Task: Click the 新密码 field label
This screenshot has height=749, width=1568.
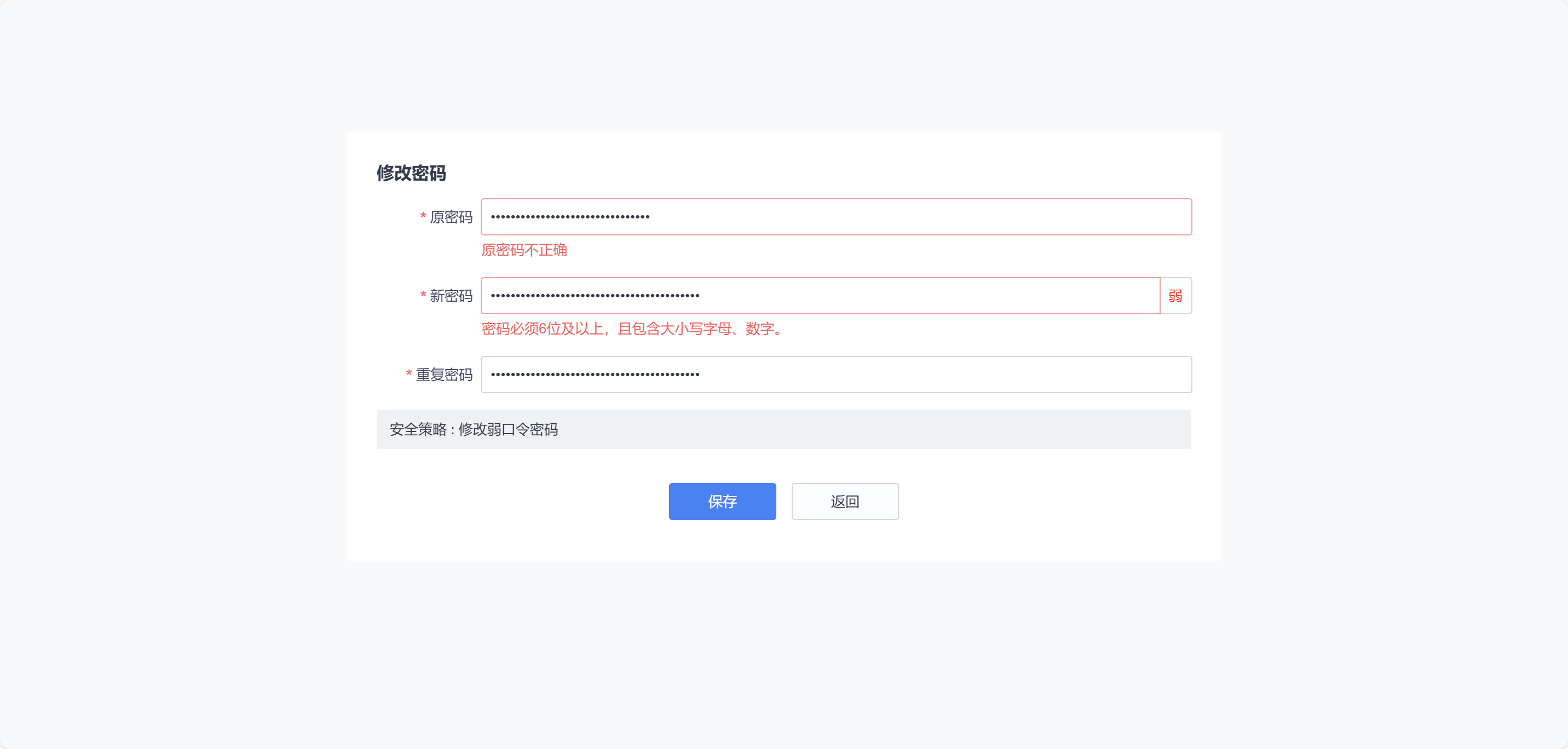Action: (451, 296)
